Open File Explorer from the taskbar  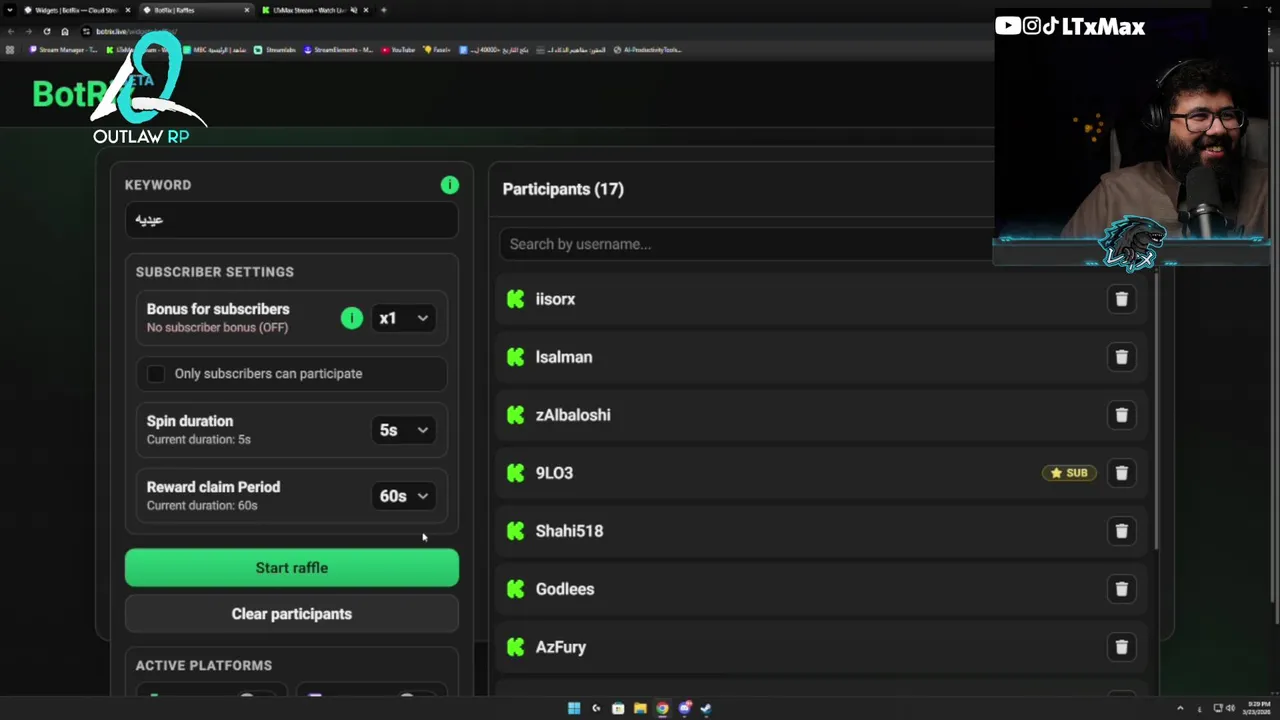point(640,708)
